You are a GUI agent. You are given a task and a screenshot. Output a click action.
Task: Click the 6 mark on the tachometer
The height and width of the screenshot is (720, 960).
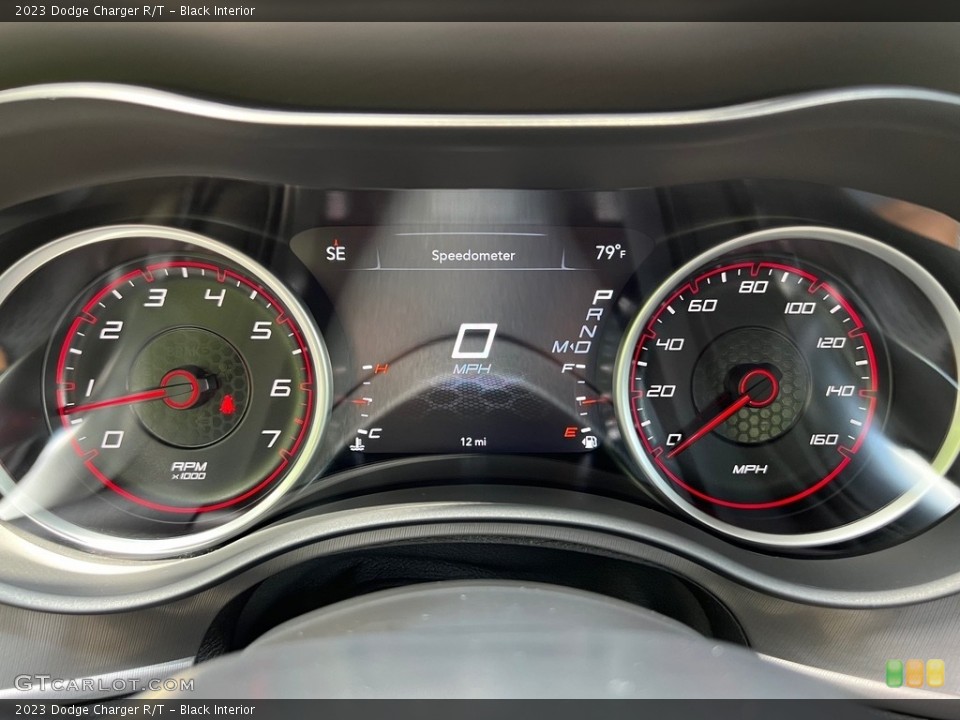(x=281, y=388)
